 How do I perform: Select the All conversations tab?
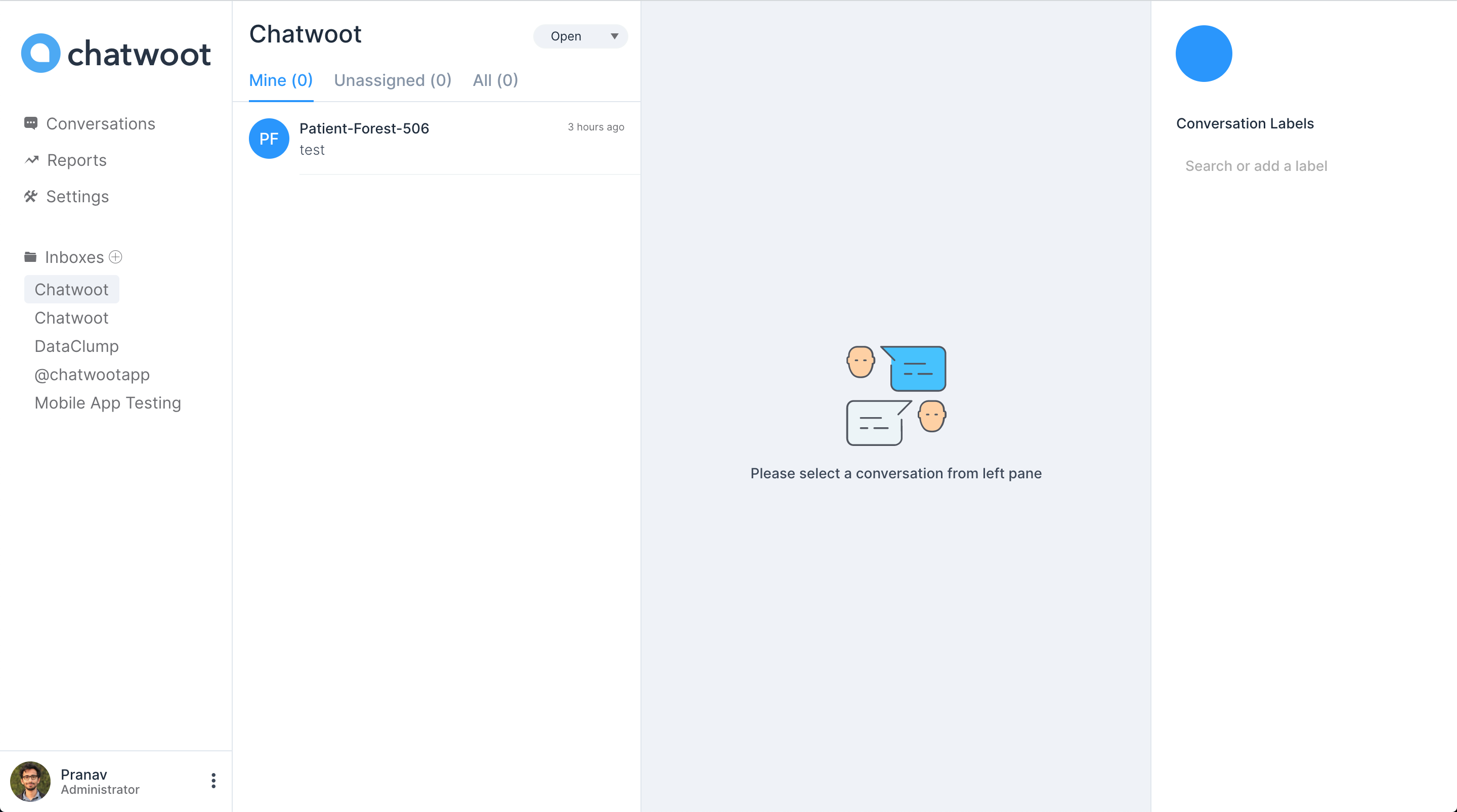click(495, 80)
